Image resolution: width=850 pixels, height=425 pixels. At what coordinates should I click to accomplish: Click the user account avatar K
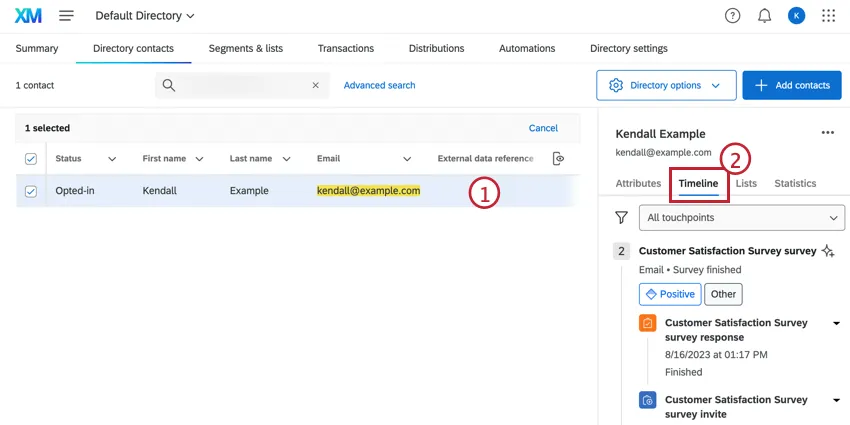coord(795,16)
